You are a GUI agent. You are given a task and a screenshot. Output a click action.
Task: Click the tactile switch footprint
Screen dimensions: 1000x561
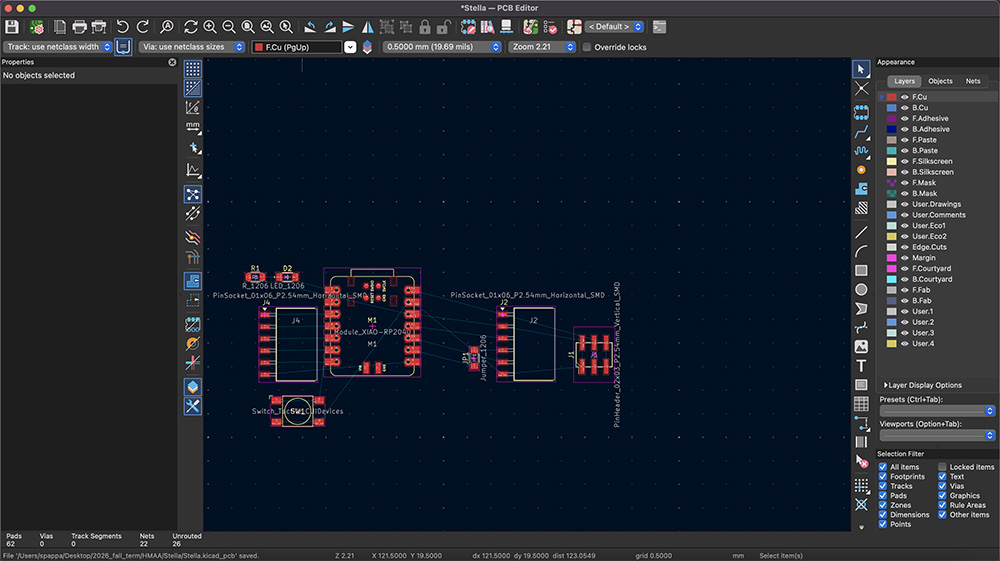click(x=297, y=411)
